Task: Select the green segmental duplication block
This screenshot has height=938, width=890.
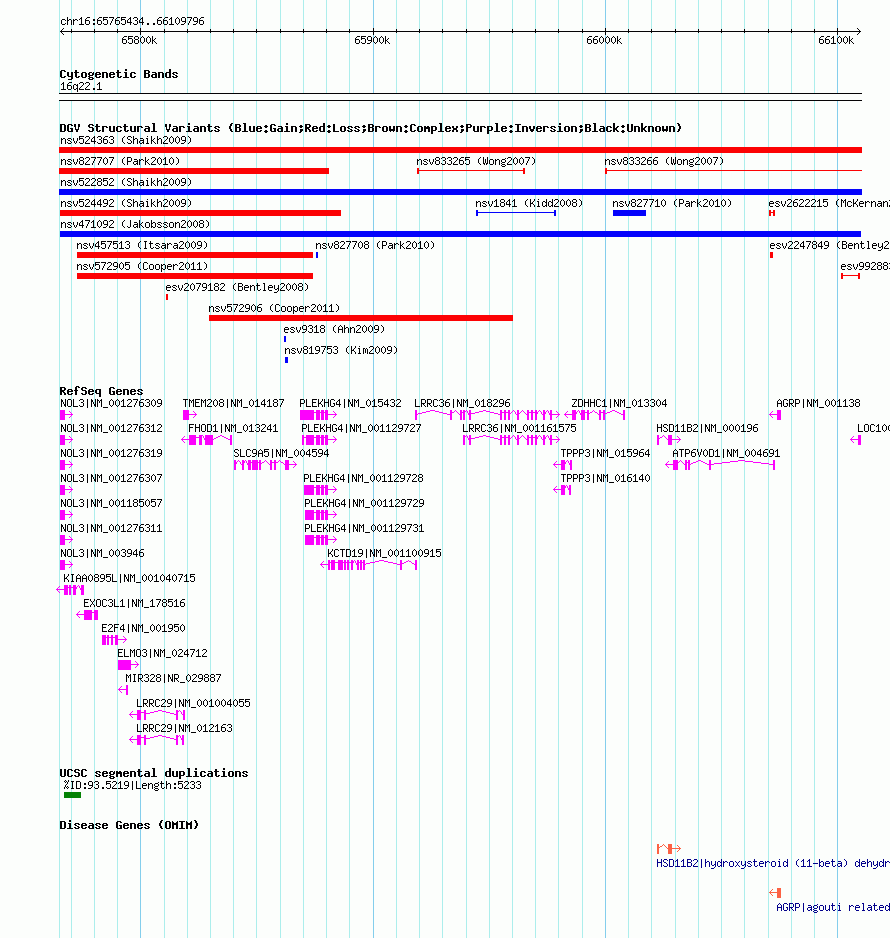Action: [72, 795]
